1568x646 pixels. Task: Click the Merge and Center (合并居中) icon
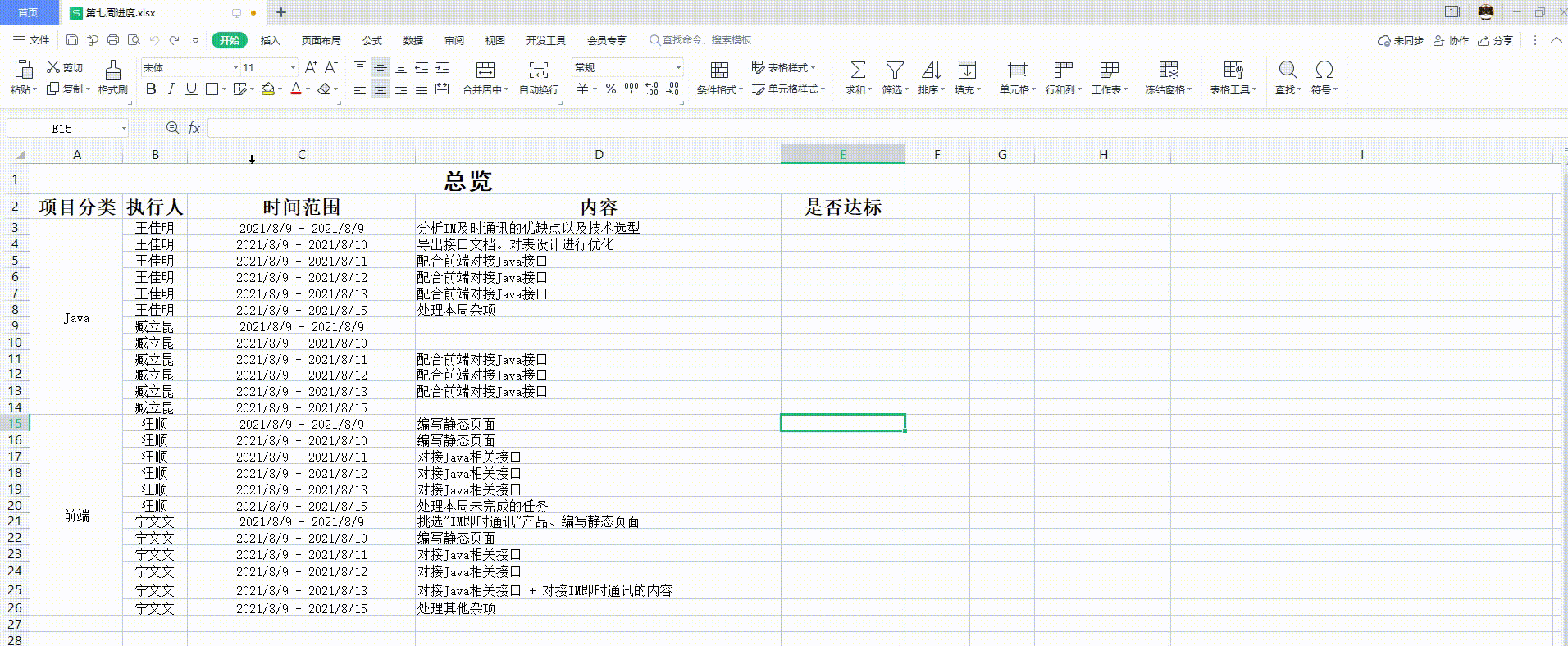(485, 70)
